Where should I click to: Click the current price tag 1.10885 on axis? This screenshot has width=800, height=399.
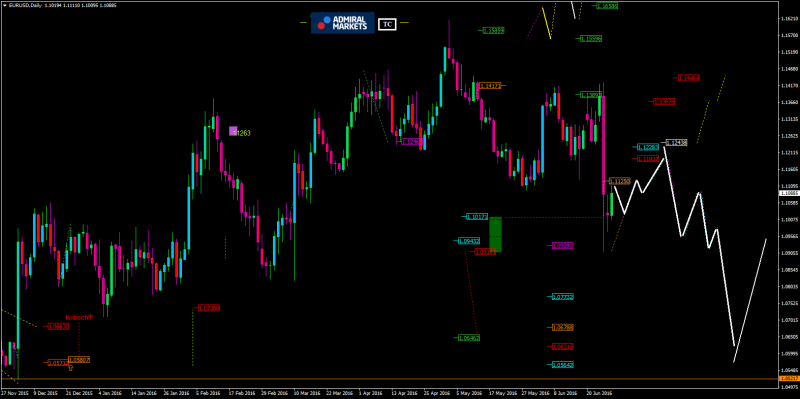click(789, 194)
